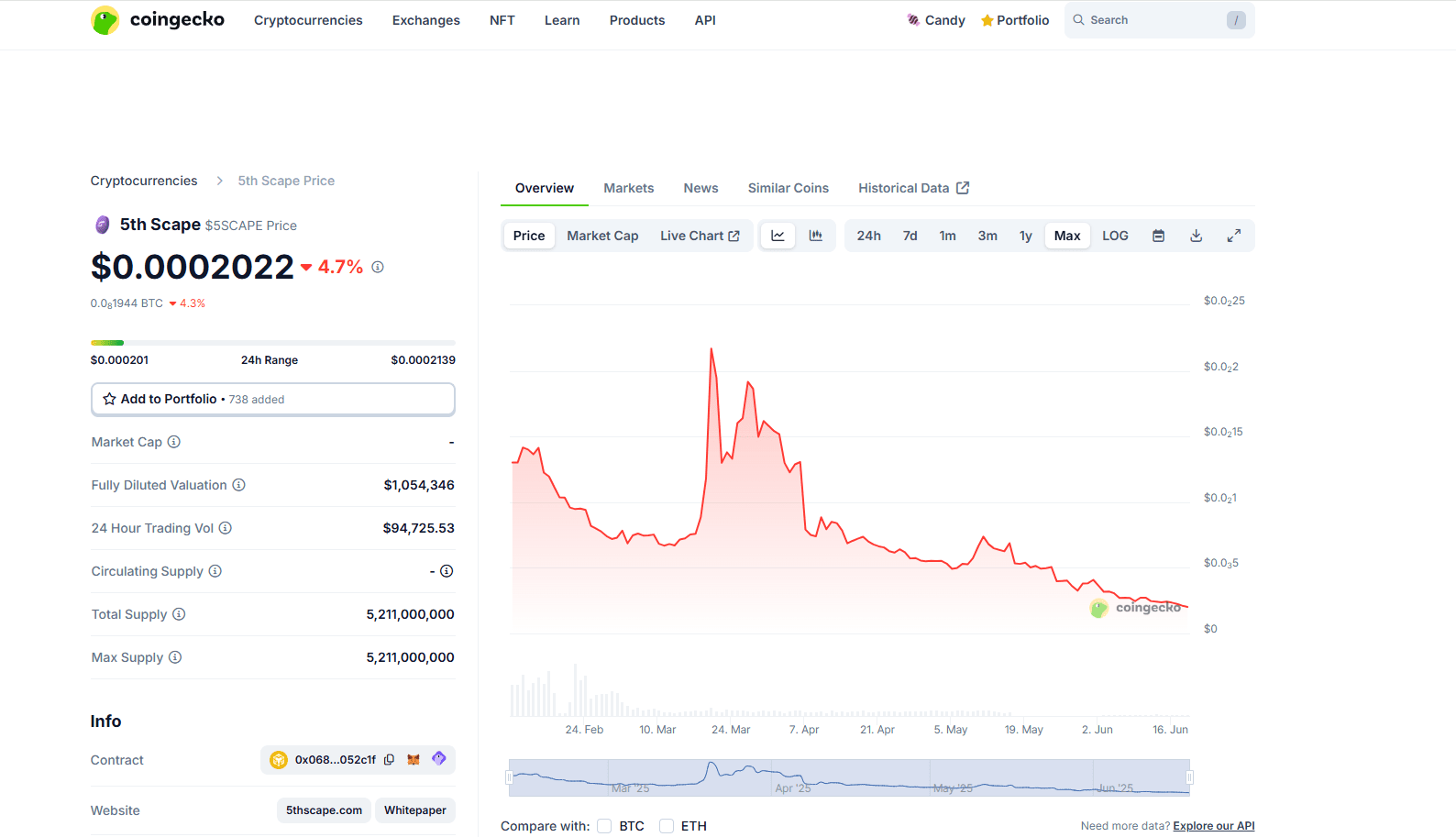Click BNB chain icon in contract

pyautogui.click(x=279, y=760)
